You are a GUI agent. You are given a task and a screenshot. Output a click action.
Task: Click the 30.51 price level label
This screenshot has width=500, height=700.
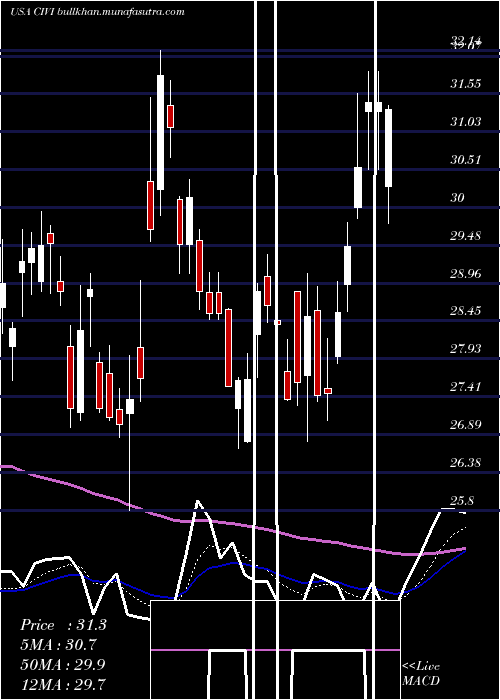point(466,159)
